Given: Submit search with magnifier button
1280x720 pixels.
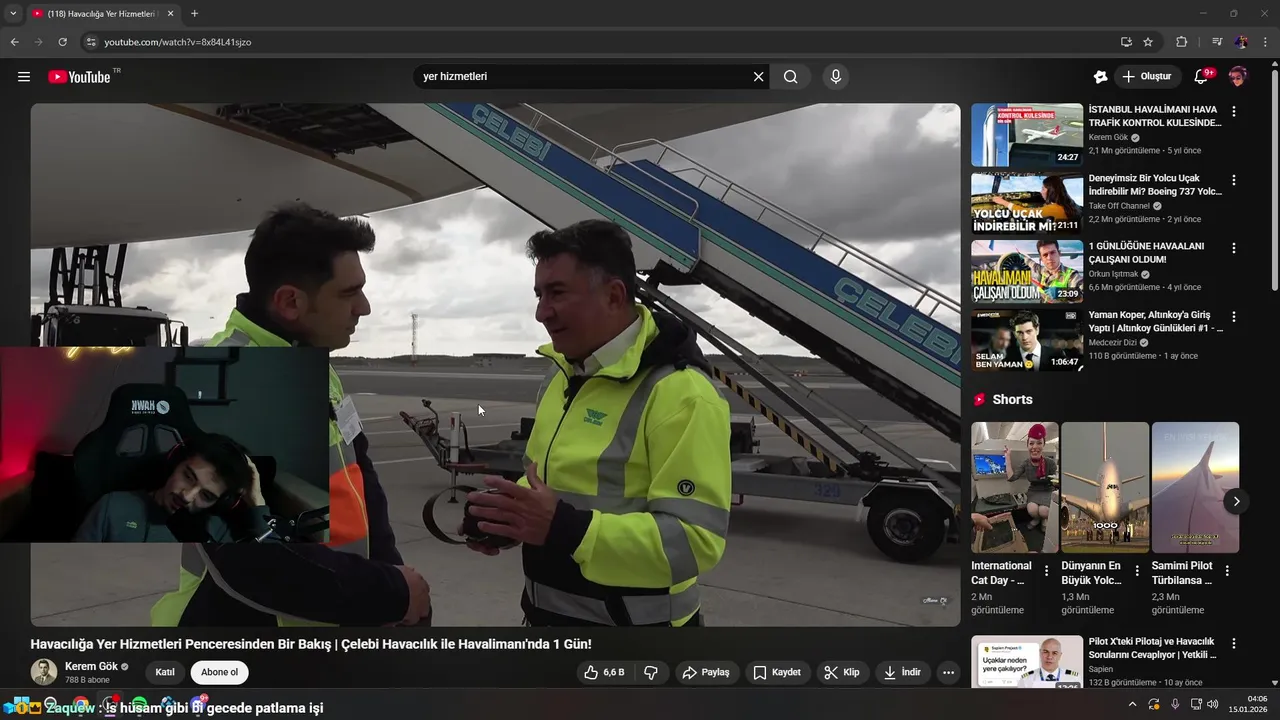Looking at the screenshot, I should (x=790, y=77).
